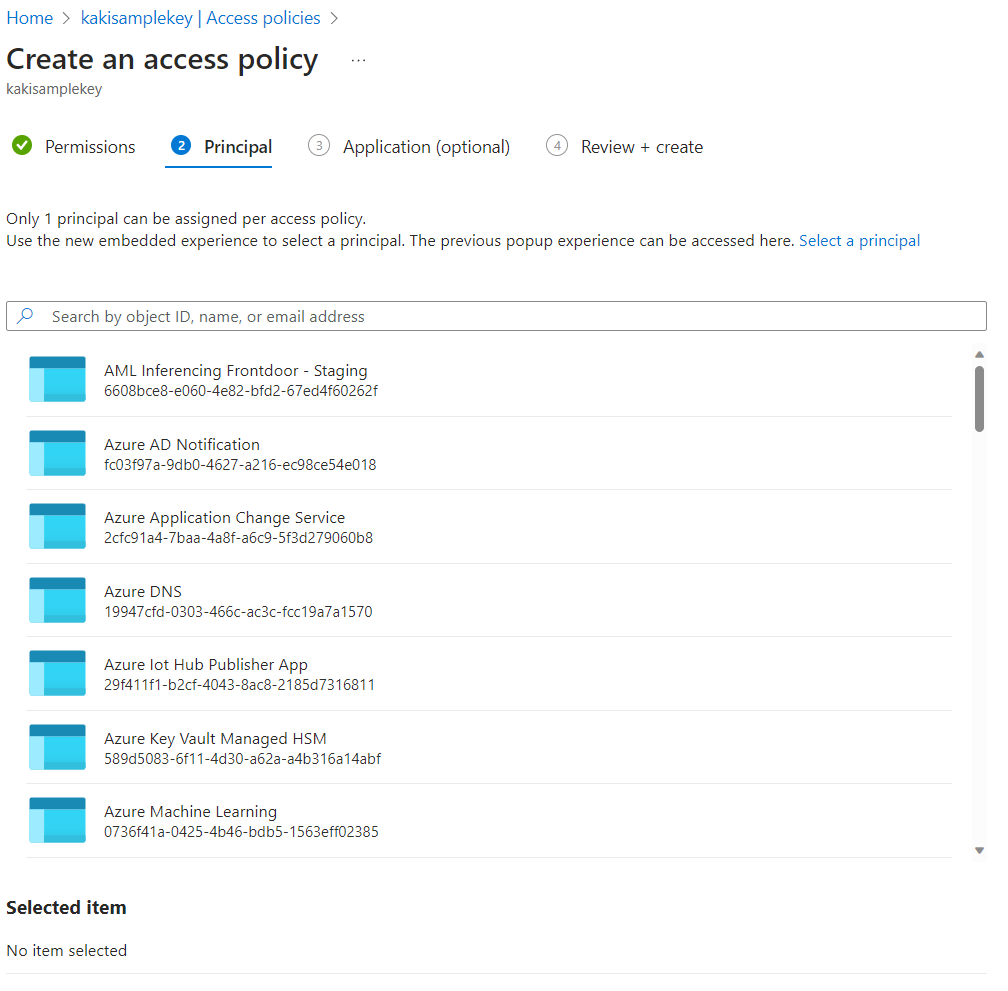The height and width of the screenshot is (991, 1008).
Task: Open the Select a principal link
Action: click(859, 241)
